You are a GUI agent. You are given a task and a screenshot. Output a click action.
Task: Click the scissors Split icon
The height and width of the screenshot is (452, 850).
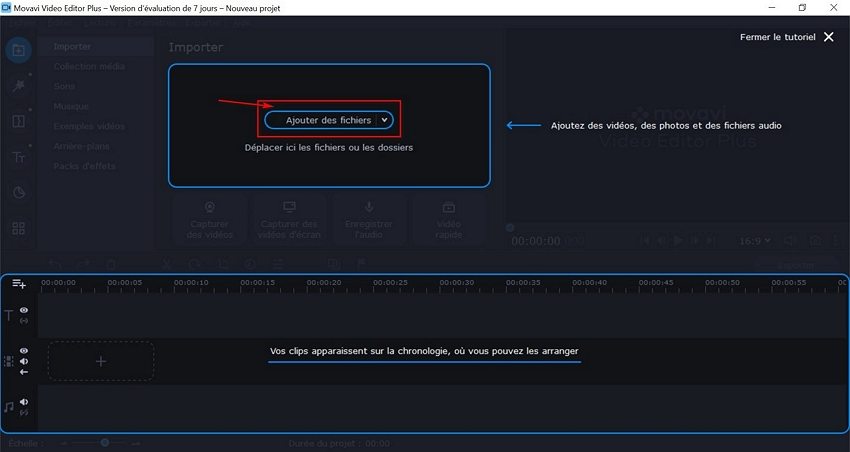pos(166,264)
